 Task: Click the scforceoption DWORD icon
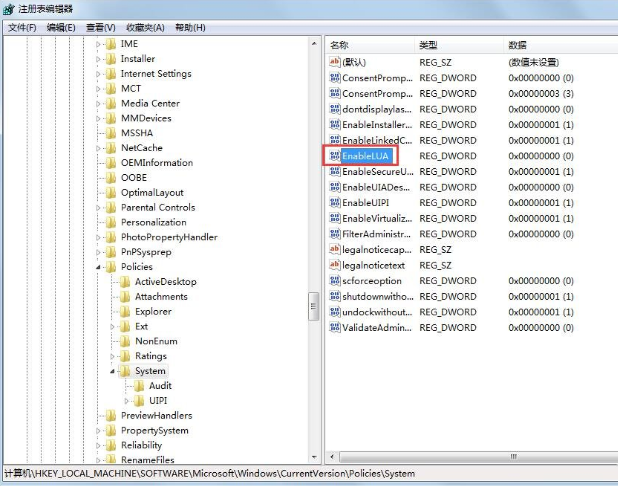[335, 281]
